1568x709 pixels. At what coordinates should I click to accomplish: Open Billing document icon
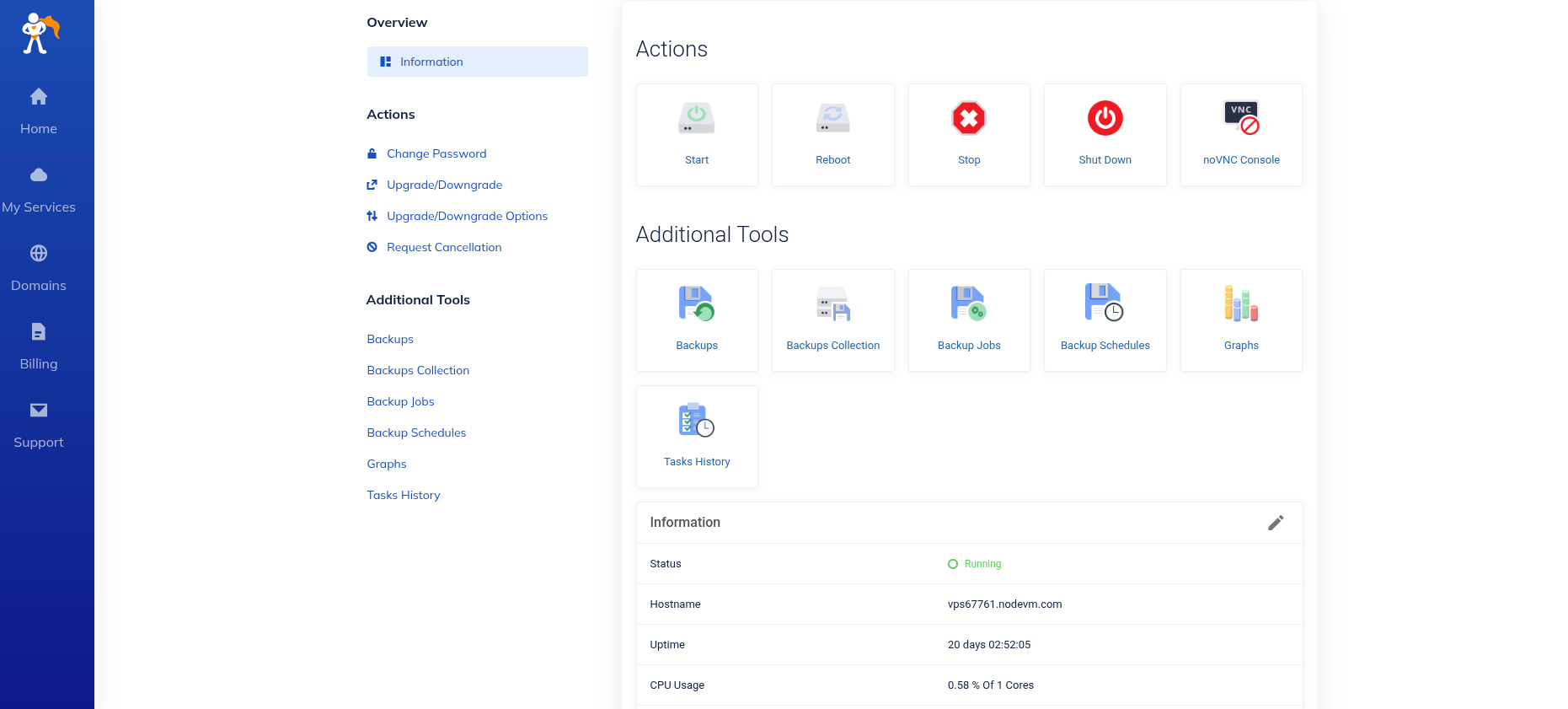(x=39, y=331)
